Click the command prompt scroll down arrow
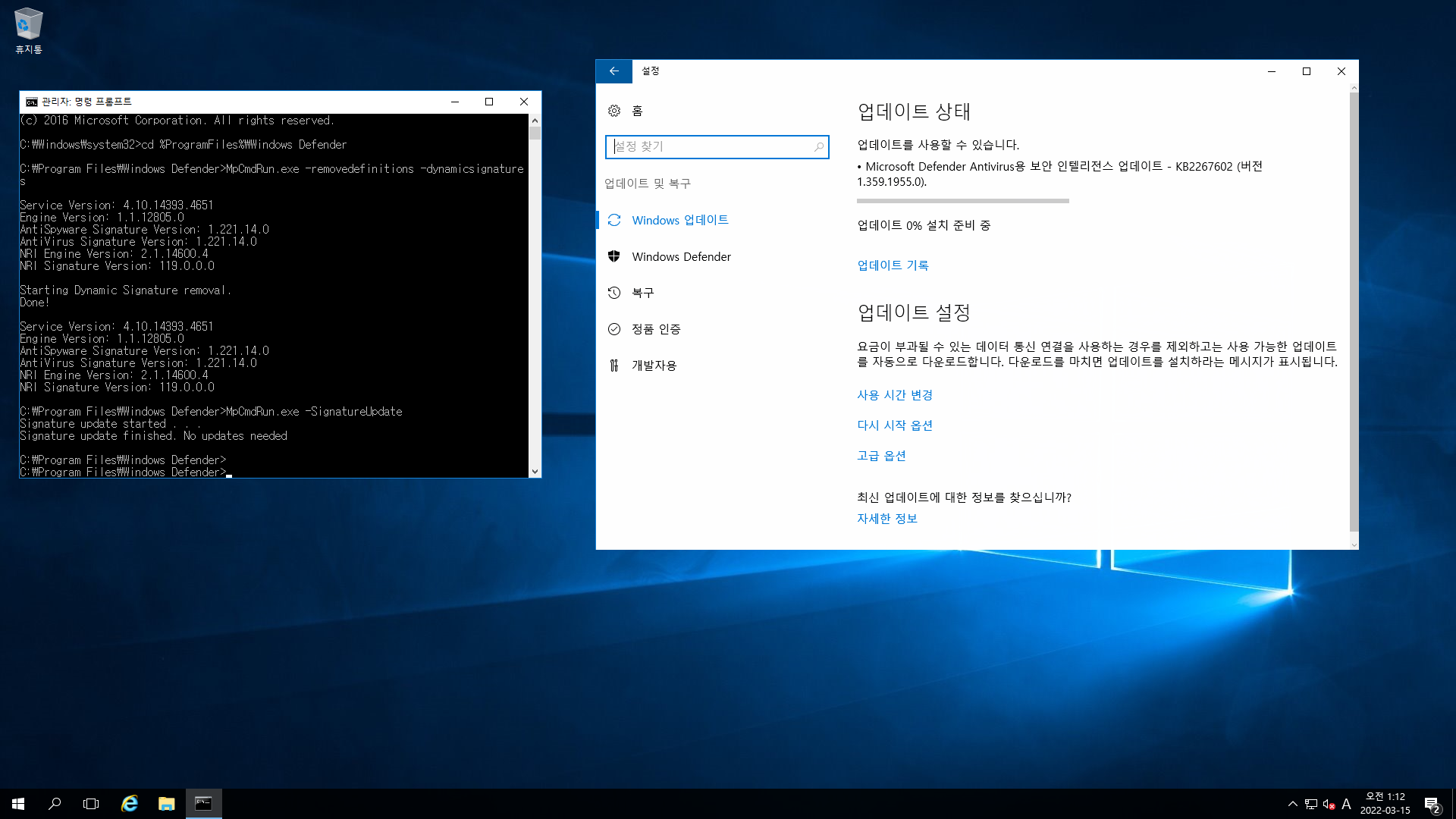Screen dimensions: 1456x819 pos(535,472)
